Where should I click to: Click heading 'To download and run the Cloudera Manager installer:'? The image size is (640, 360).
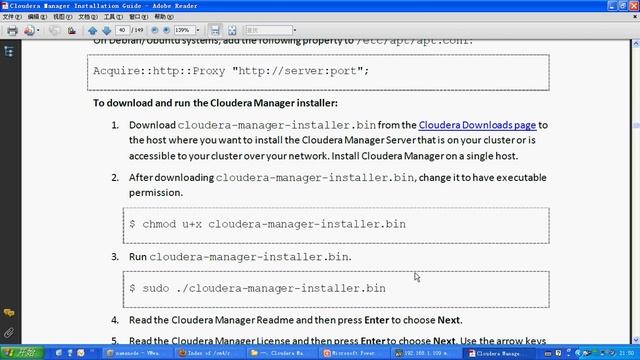point(216,103)
